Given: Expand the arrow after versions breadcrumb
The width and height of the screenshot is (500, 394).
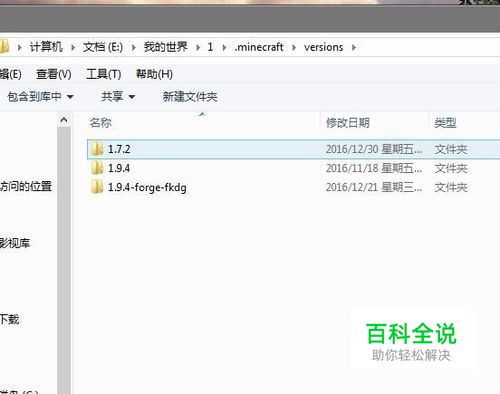Looking at the screenshot, I should (354, 48).
